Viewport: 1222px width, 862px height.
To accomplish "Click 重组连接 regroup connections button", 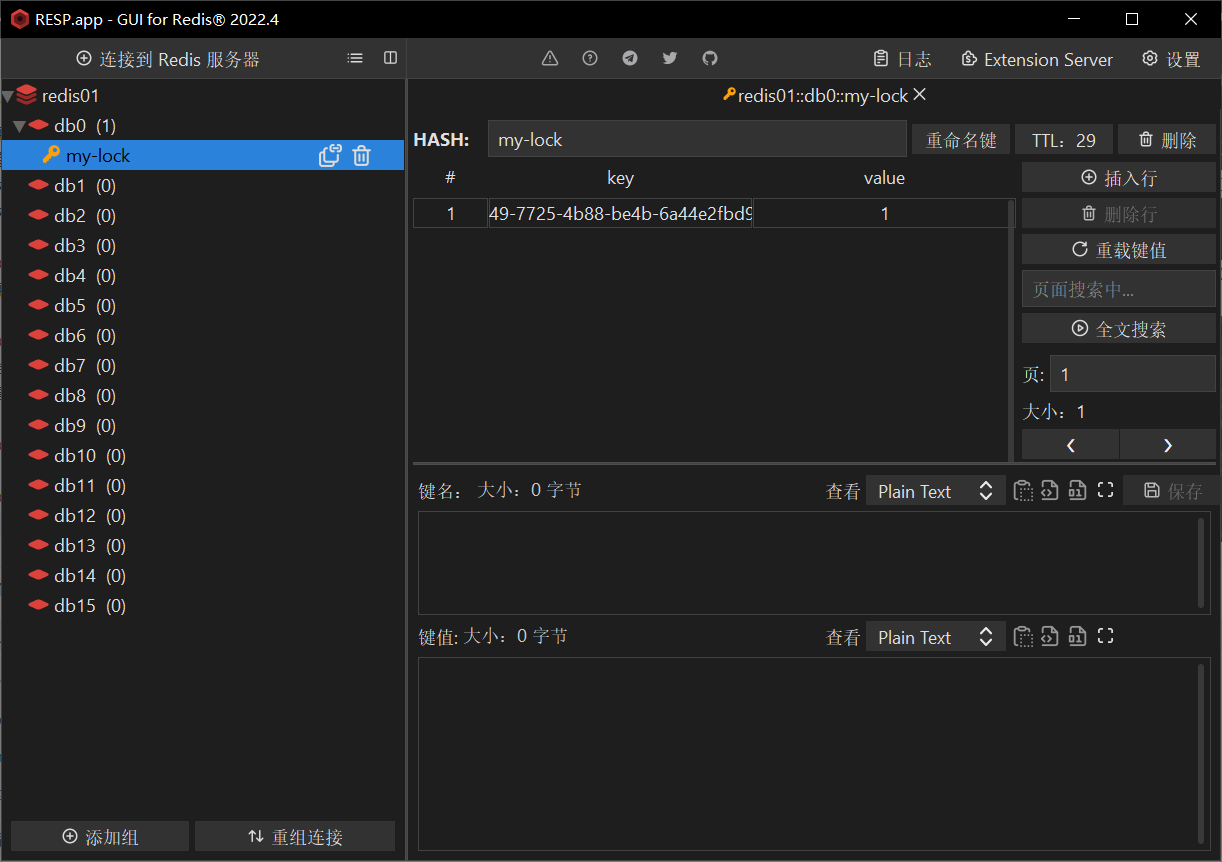I will [295, 837].
